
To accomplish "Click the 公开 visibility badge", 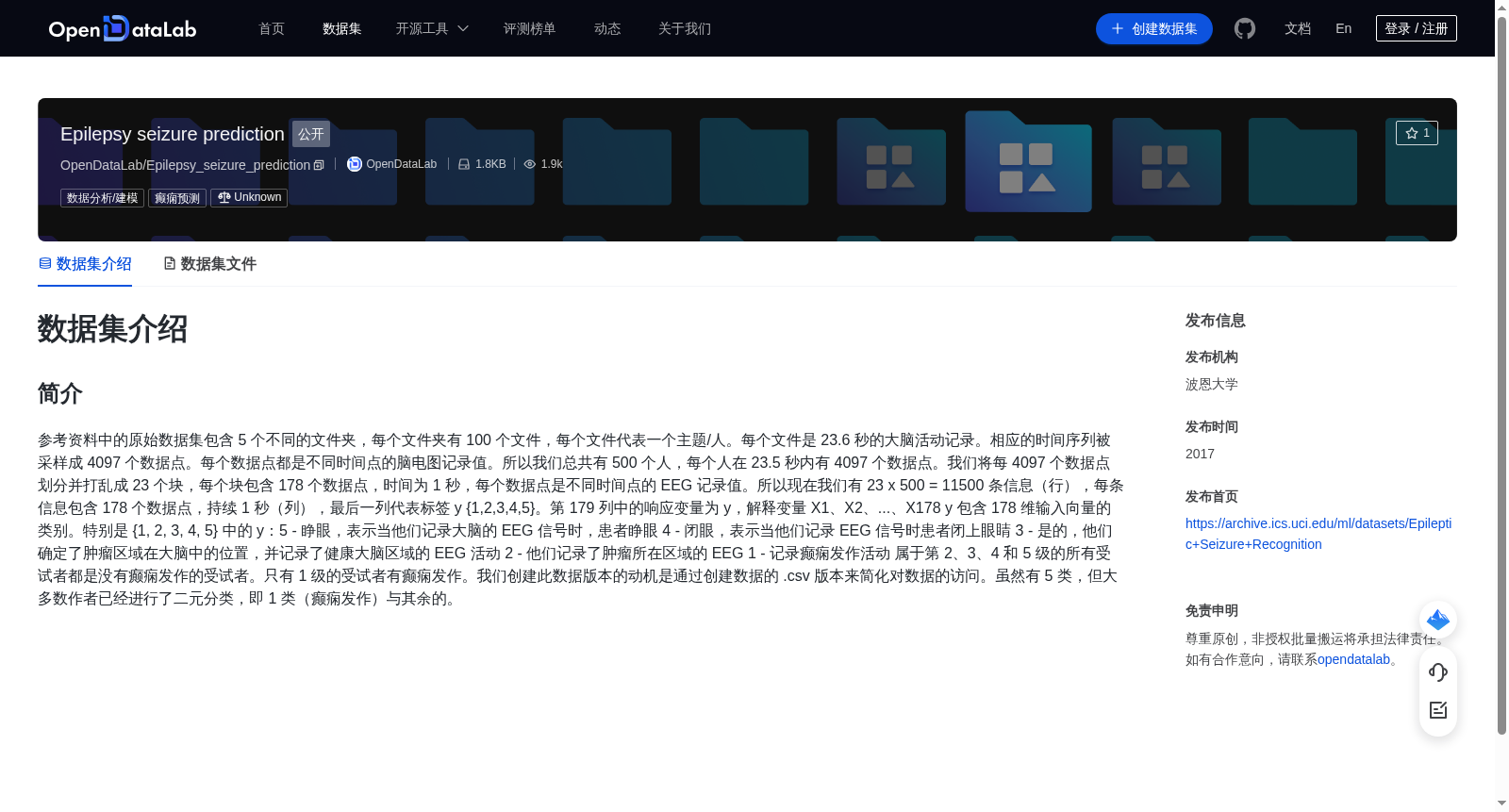I will 311,134.
